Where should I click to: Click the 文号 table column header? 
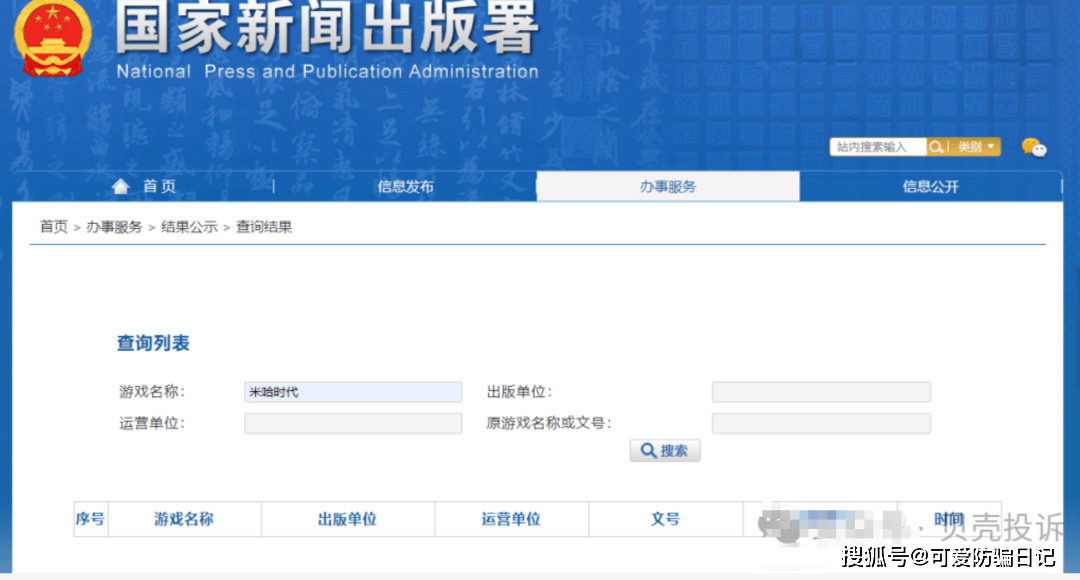pos(665,519)
